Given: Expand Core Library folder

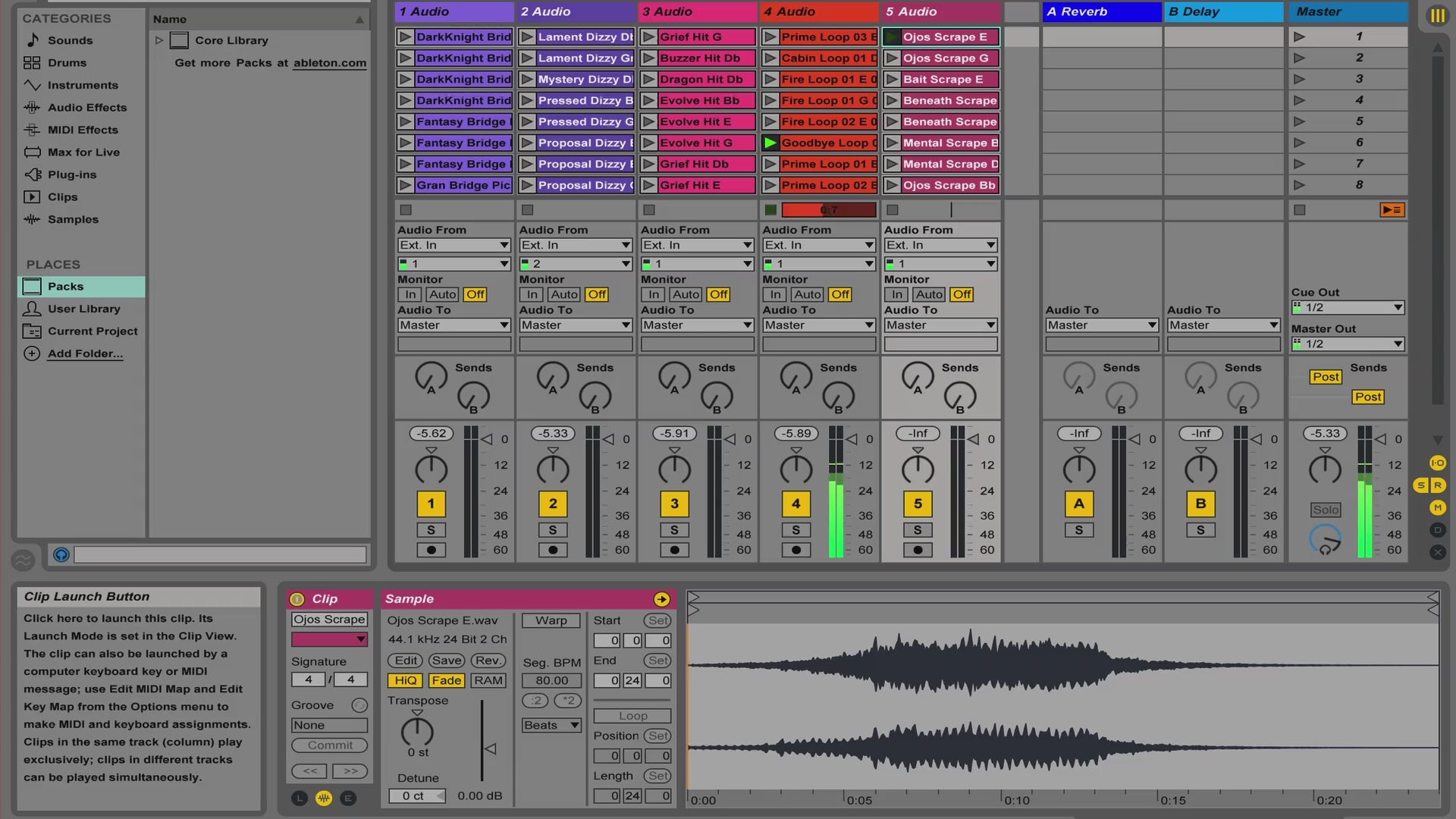Looking at the screenshot, I should (x=158, y=40).
